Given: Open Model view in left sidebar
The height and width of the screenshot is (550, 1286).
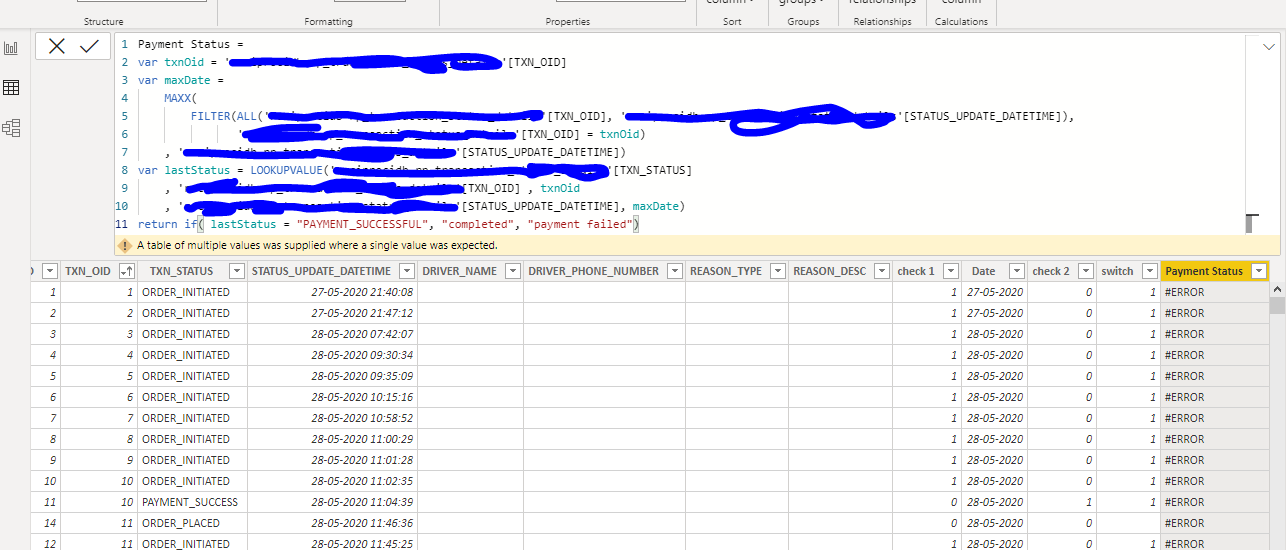Looking at the screenshot, I should click(x=11, y=128).
